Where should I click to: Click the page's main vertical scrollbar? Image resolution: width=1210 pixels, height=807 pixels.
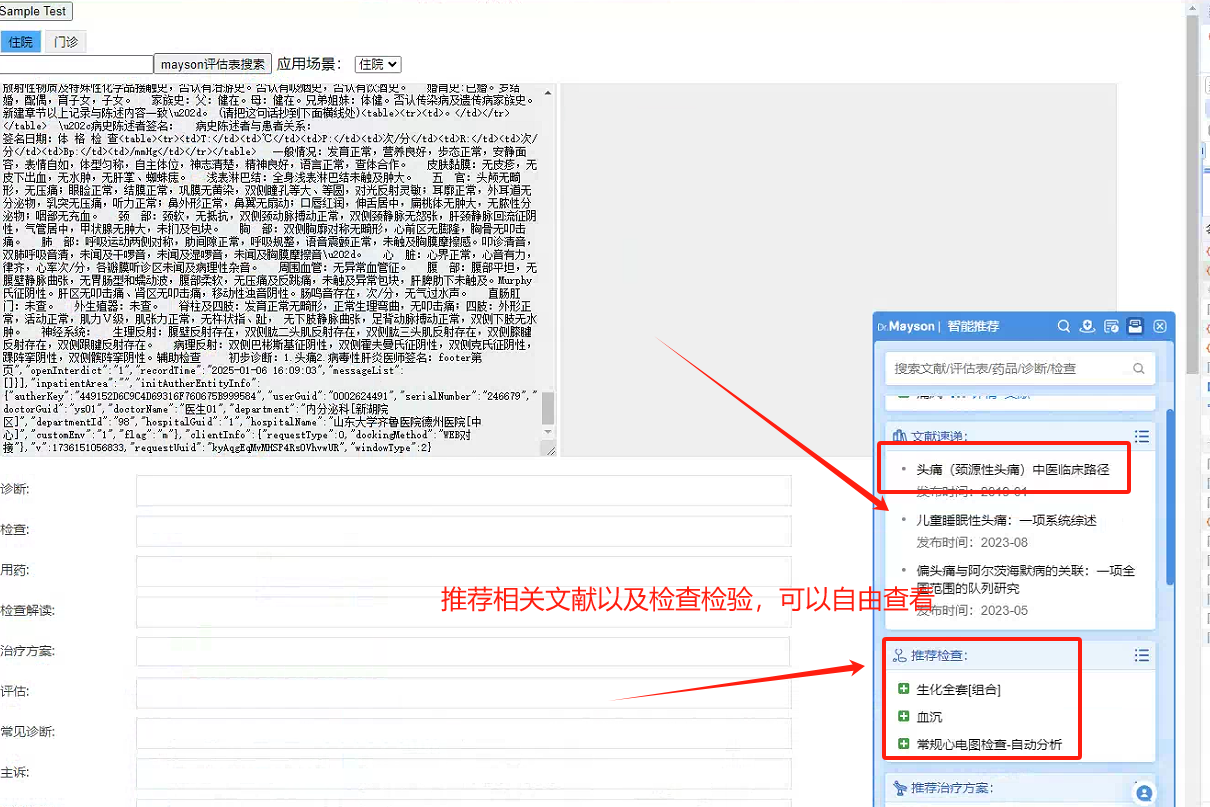pyautogui.click(x=1193, y=195)
